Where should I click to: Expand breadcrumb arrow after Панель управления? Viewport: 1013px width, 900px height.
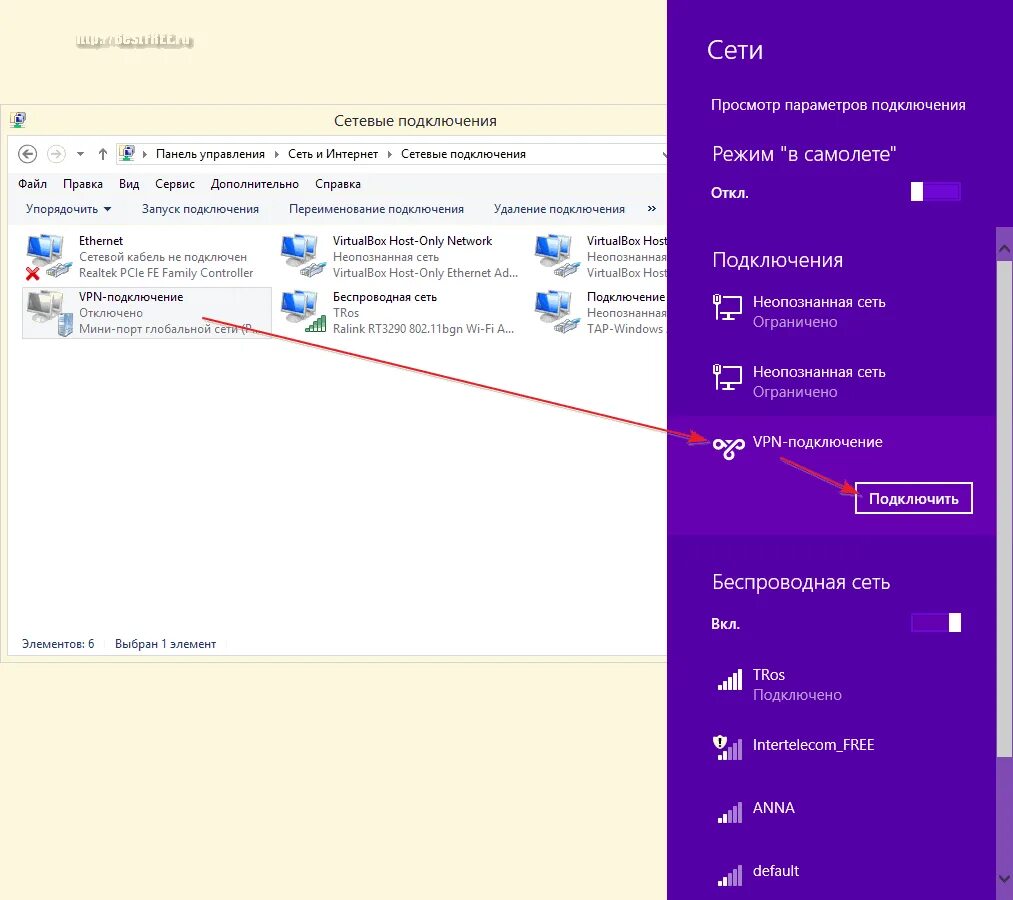click(x=277, y=154)
